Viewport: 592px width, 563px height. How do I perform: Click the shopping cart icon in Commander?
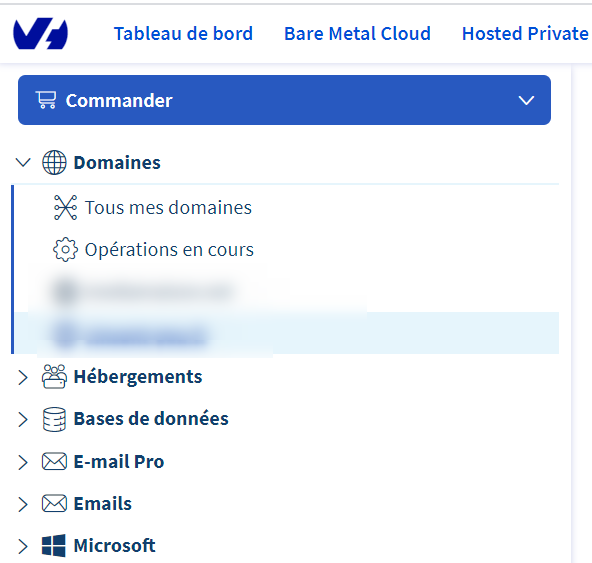point(46,100)
